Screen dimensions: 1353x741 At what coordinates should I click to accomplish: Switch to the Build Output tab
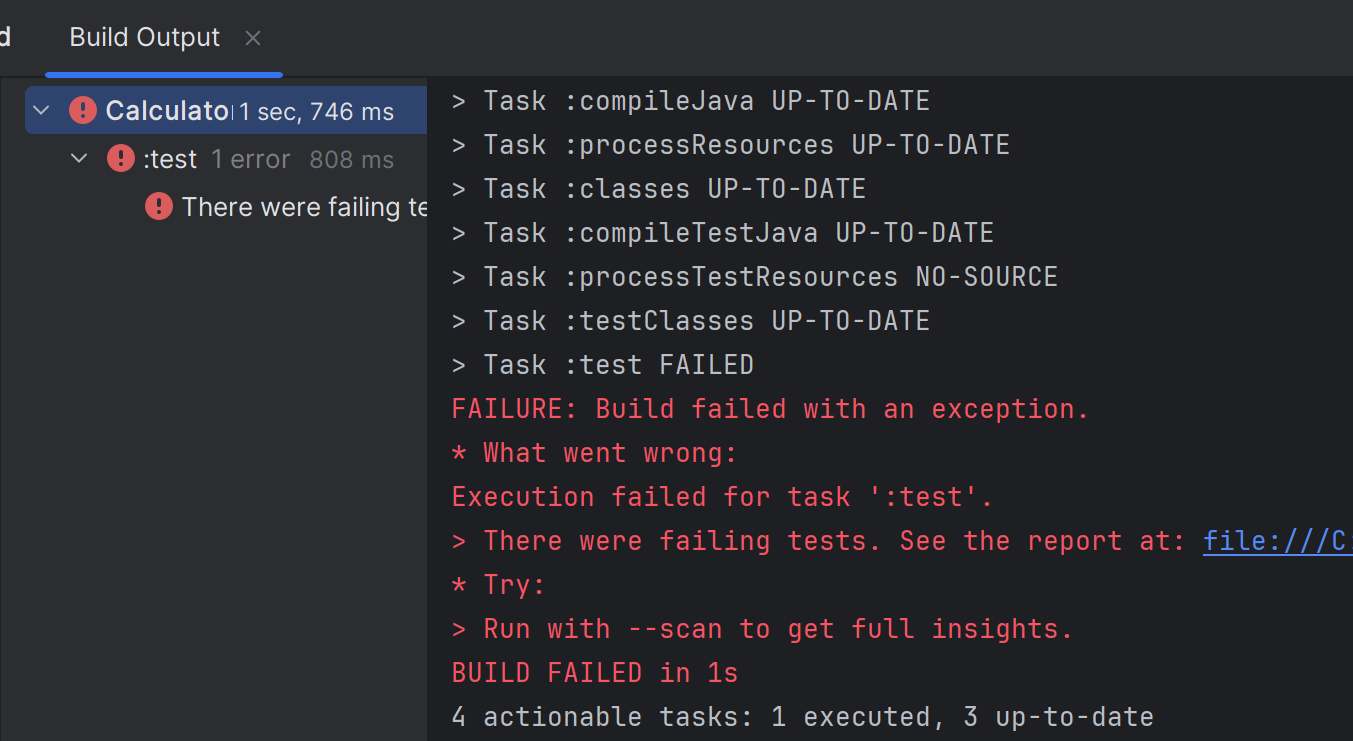[x=143, y=37]
